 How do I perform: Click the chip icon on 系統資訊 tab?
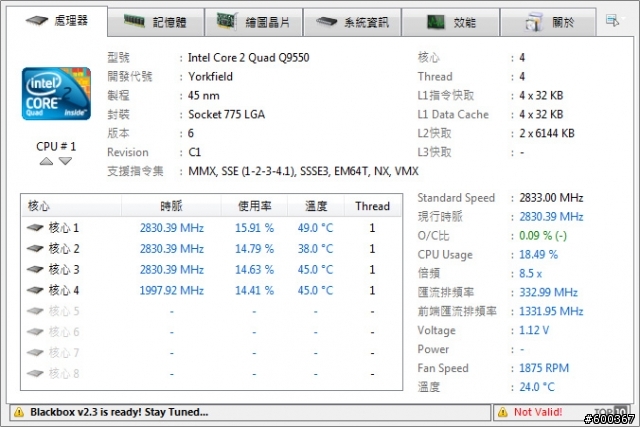coord(327,21)
